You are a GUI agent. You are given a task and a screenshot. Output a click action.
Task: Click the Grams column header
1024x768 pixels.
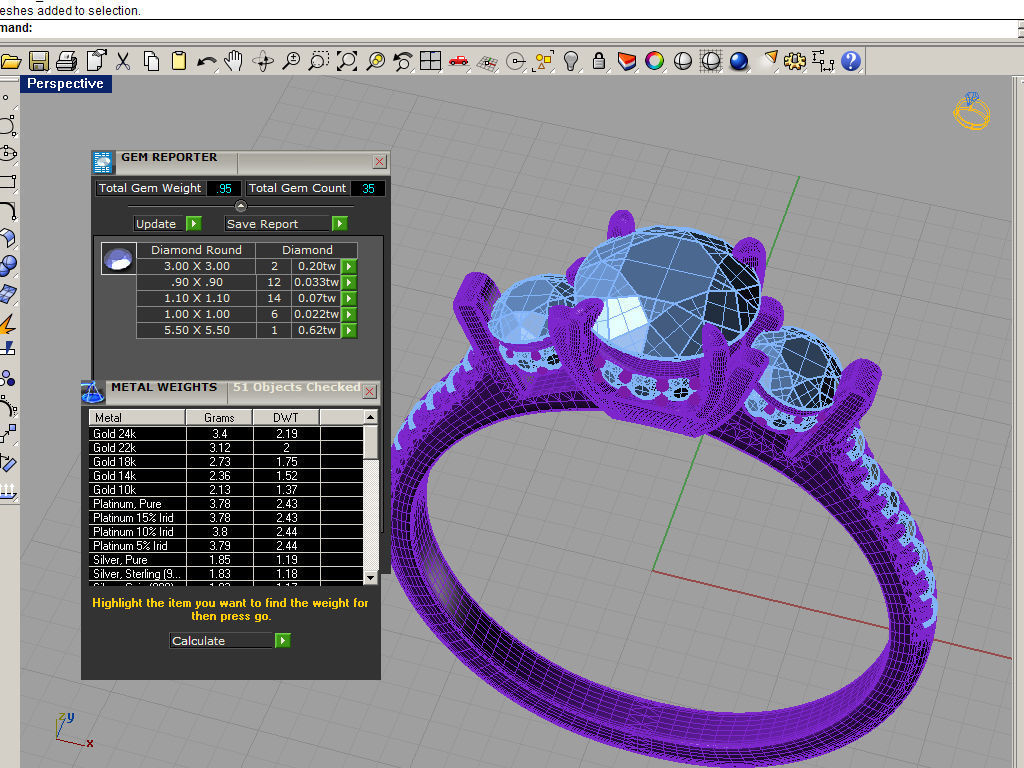219,417
